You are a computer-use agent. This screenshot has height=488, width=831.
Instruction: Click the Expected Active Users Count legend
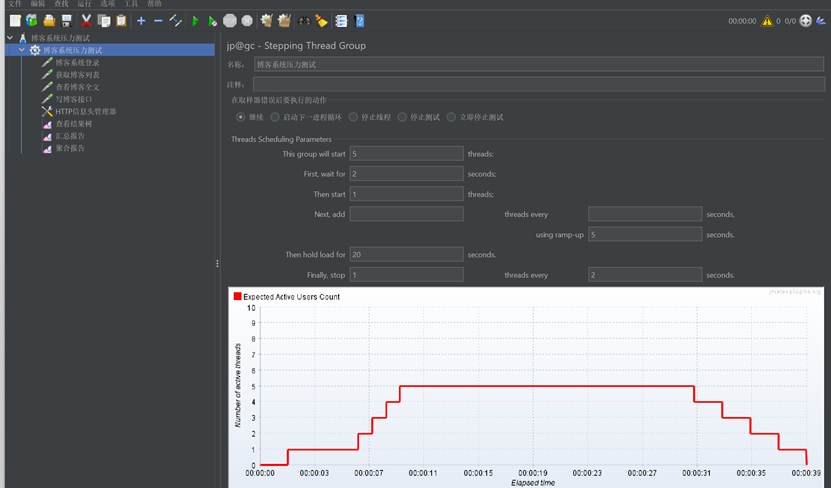(287, 297)
